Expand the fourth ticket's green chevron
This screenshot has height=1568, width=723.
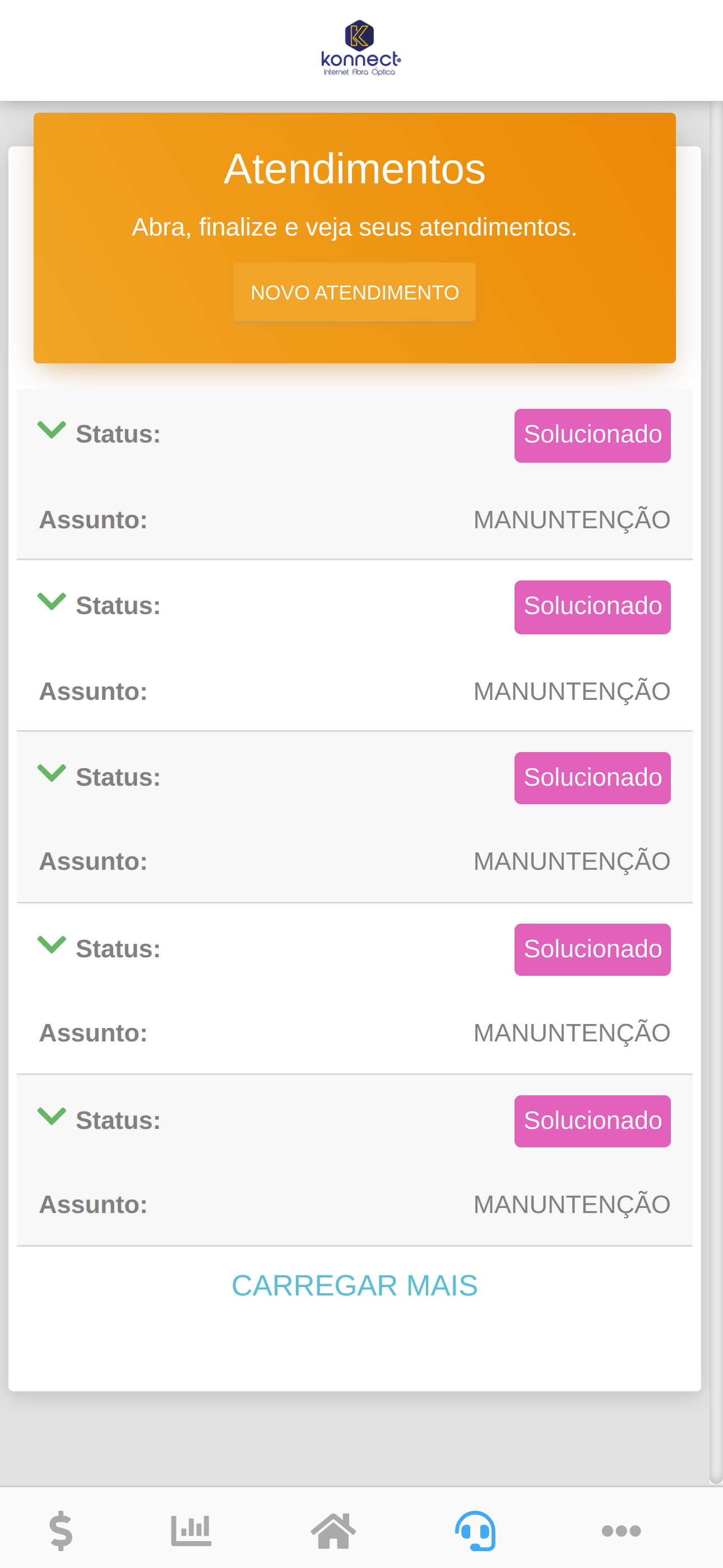(x=52, y=945)
